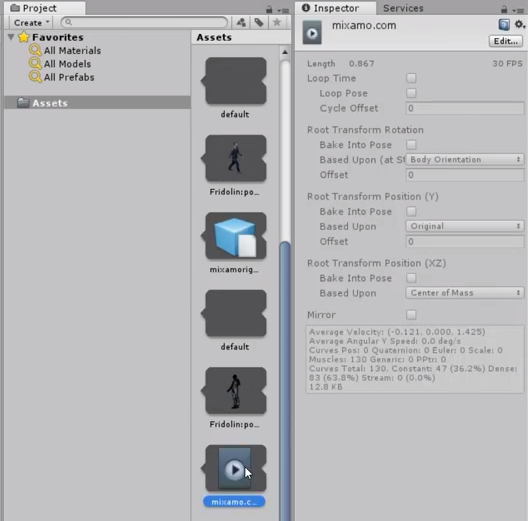Viewport: 528px width, 521px height.
Task: Click the animation clip icon beside mixamo.com
Action: [312, 33]
